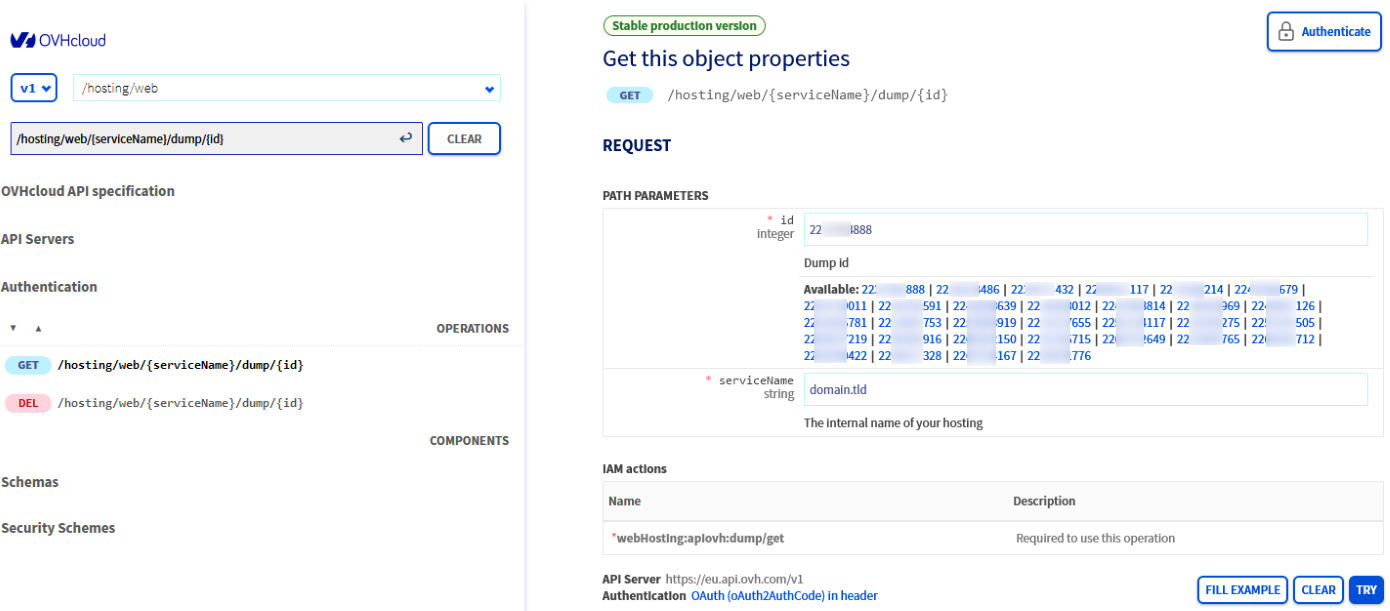1390x611 pixels.
Task: Collapse all operations with the down triangle
Action: tap(13, 328)
